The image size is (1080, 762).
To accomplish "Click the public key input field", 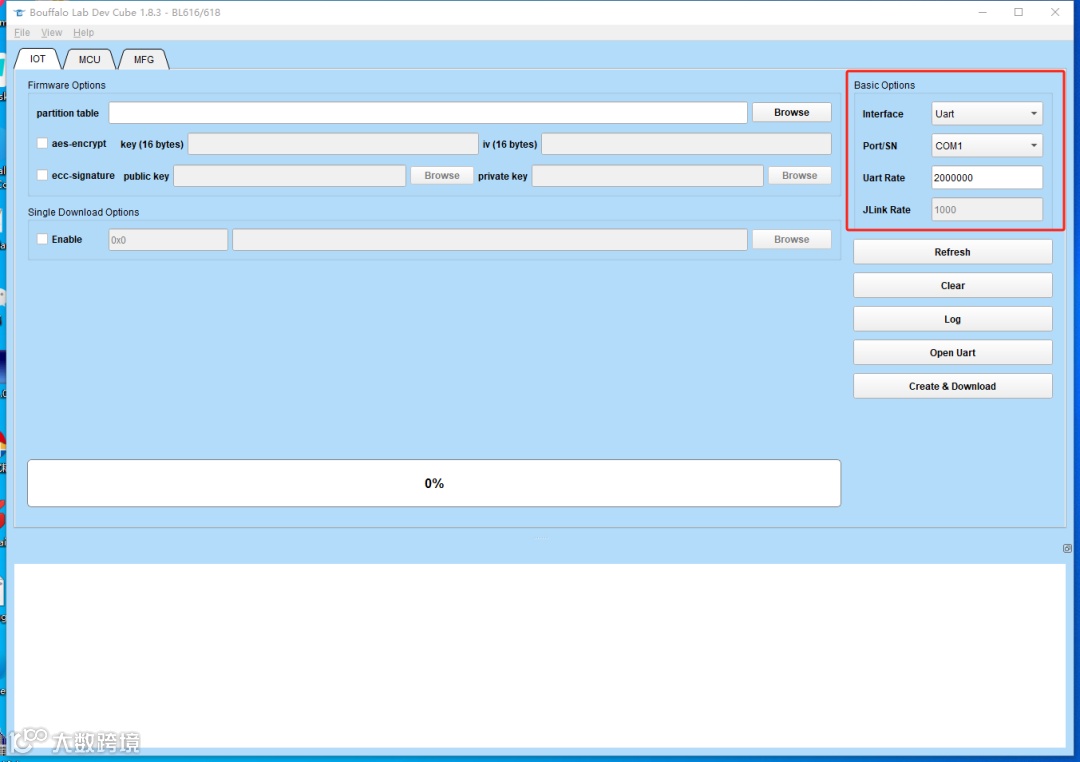I will tap(289, 176).
